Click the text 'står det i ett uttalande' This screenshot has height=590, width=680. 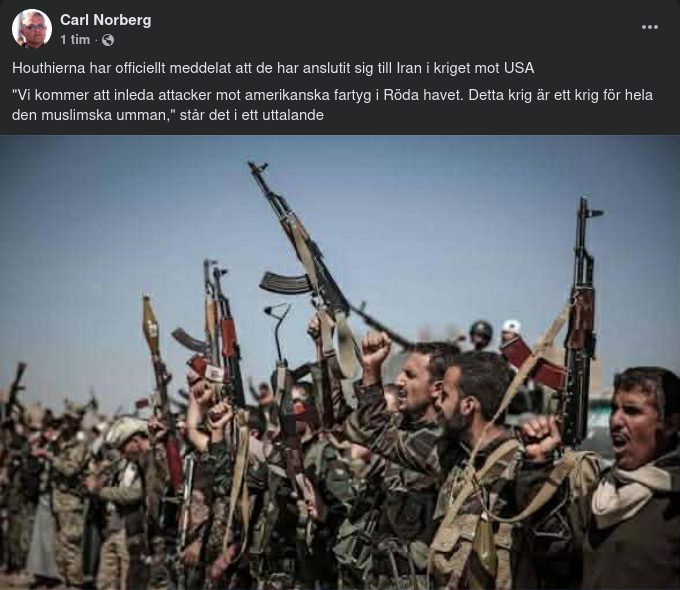coord(252,115)
